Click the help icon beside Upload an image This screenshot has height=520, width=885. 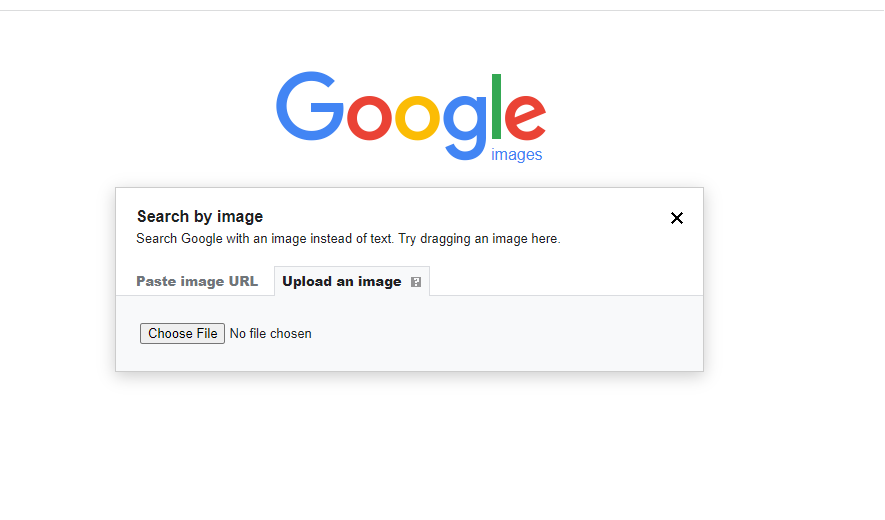point(416,282)
